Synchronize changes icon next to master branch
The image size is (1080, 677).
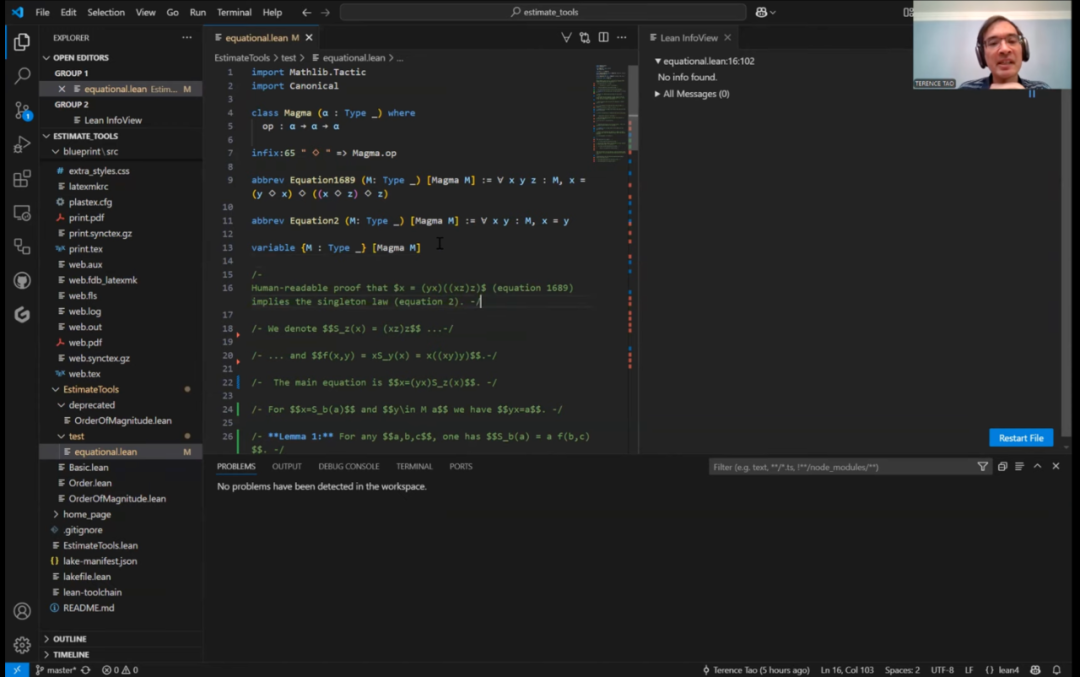pos(85,669)
